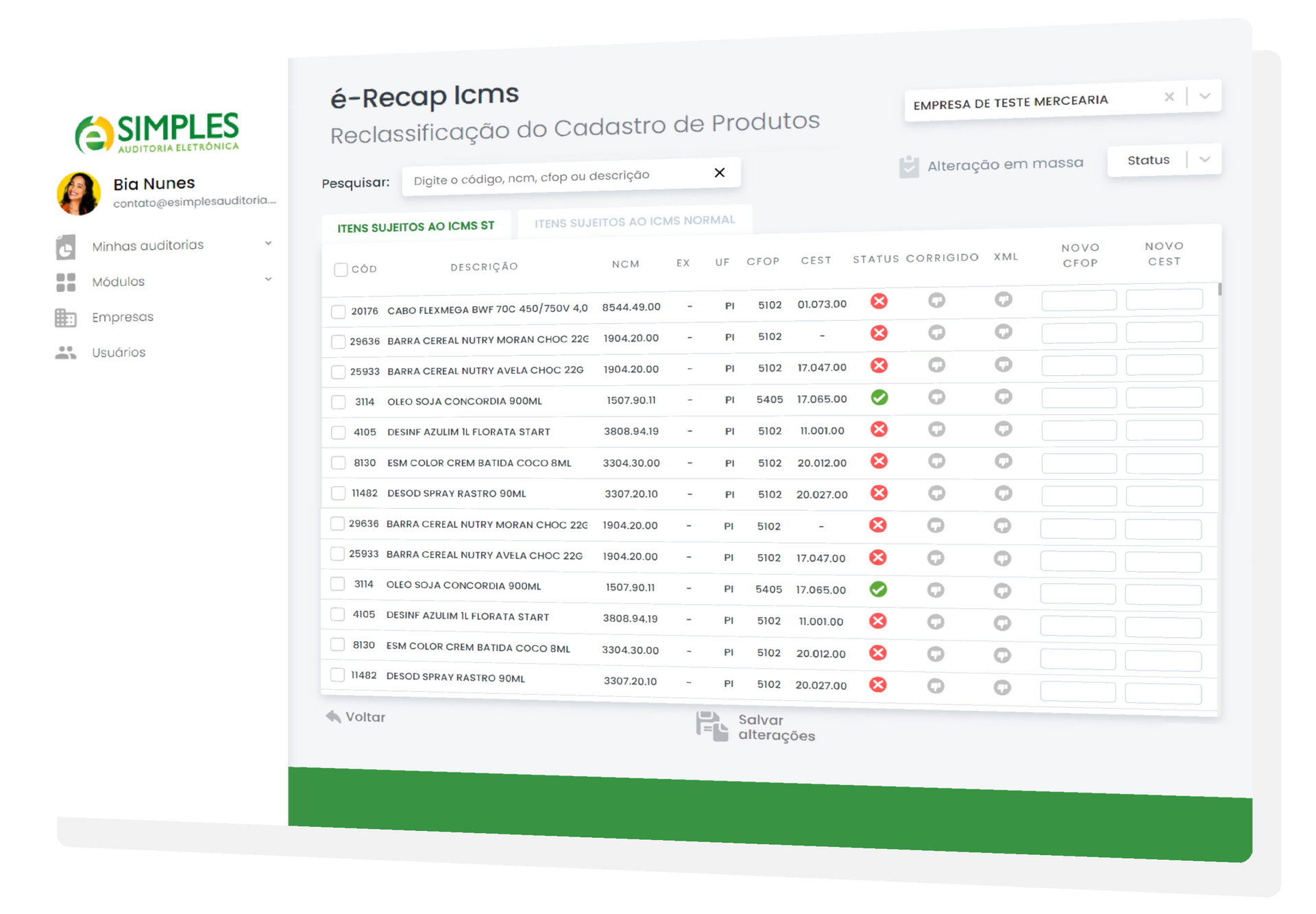This screenshot has width=1316, height=914.
Task: Click green status icon on first OLEO SOJA row
Action: click(x=879, y=397)
